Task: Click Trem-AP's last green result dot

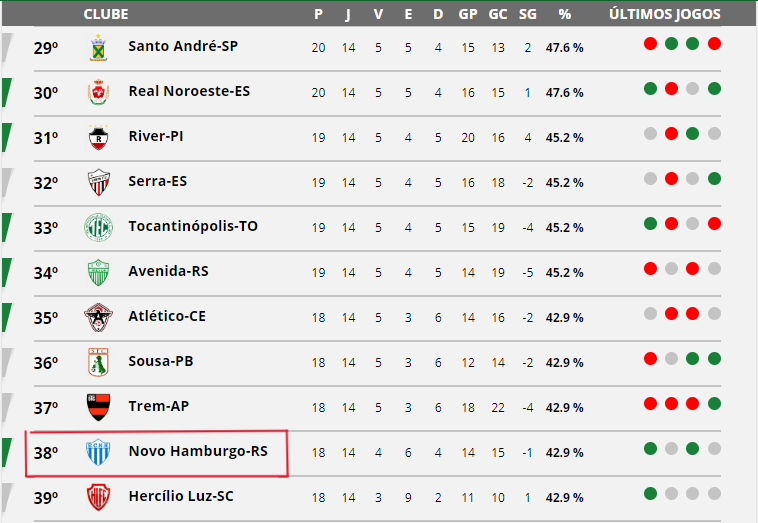Action: [x=714, y=403]
